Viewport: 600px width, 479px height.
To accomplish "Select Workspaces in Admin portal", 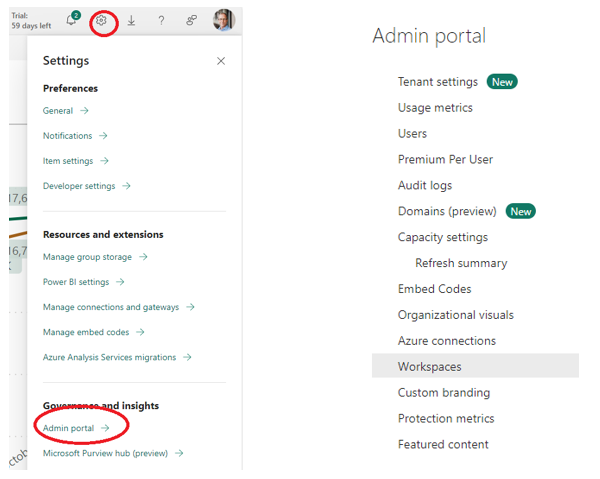I will [x=429, y=367].
